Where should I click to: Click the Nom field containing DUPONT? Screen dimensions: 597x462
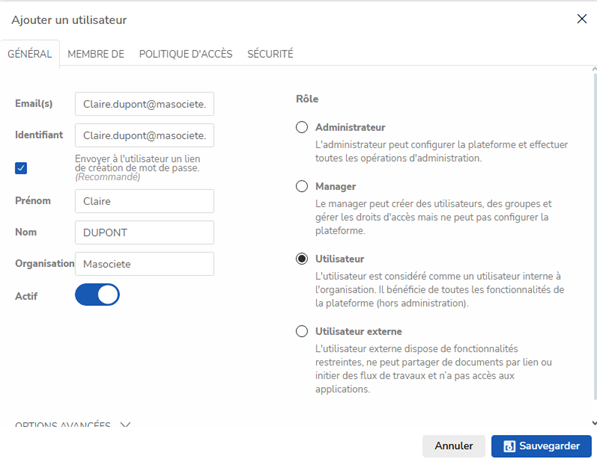(x=144, y=232)
